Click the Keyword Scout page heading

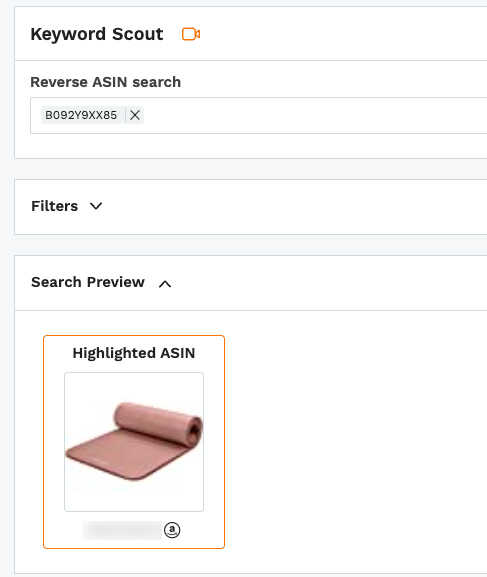tap(97, 34)
